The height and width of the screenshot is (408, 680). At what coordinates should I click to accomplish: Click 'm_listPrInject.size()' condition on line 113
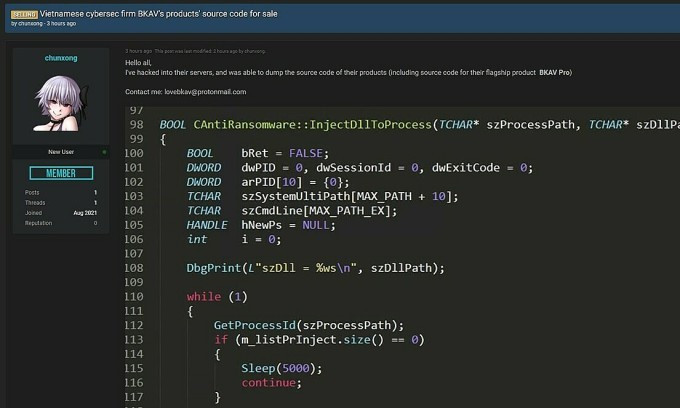(312, 339)
